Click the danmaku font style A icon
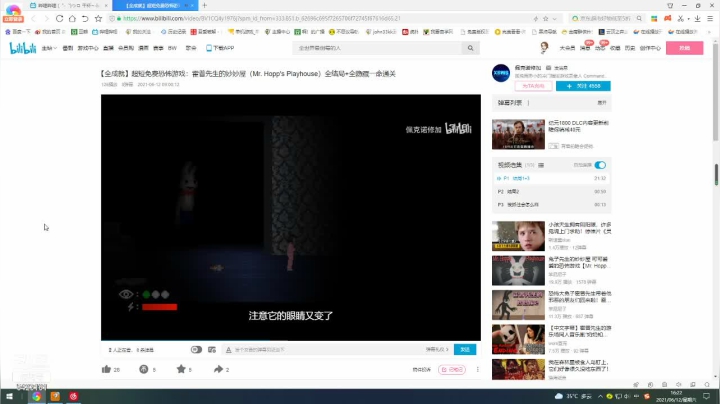720x404 pixels. 228,350
